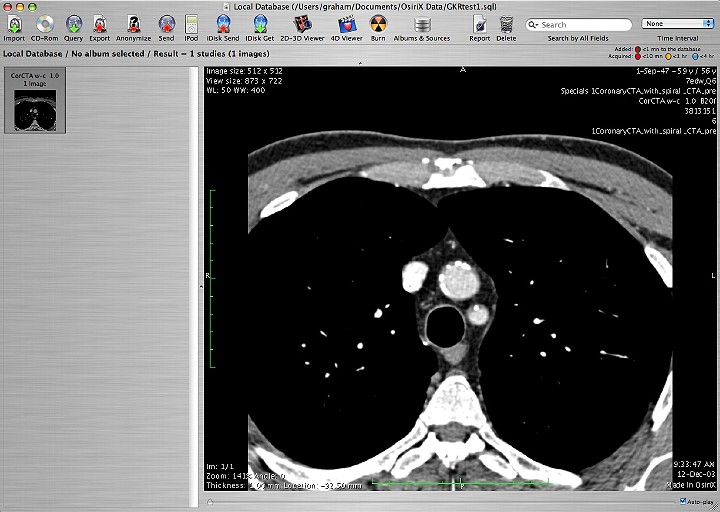Click the iDisk Send icon
The image size is (720, 512).
(x=223, y=24)
